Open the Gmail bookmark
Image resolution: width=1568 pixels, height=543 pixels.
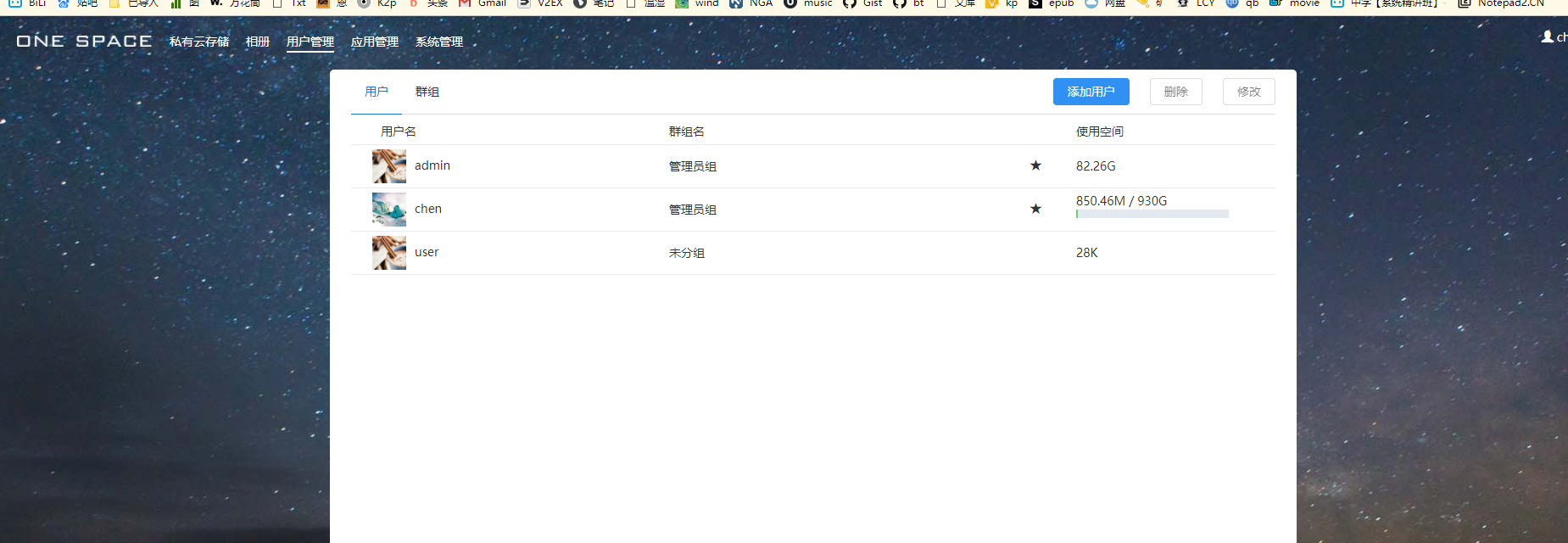(483, 3)
